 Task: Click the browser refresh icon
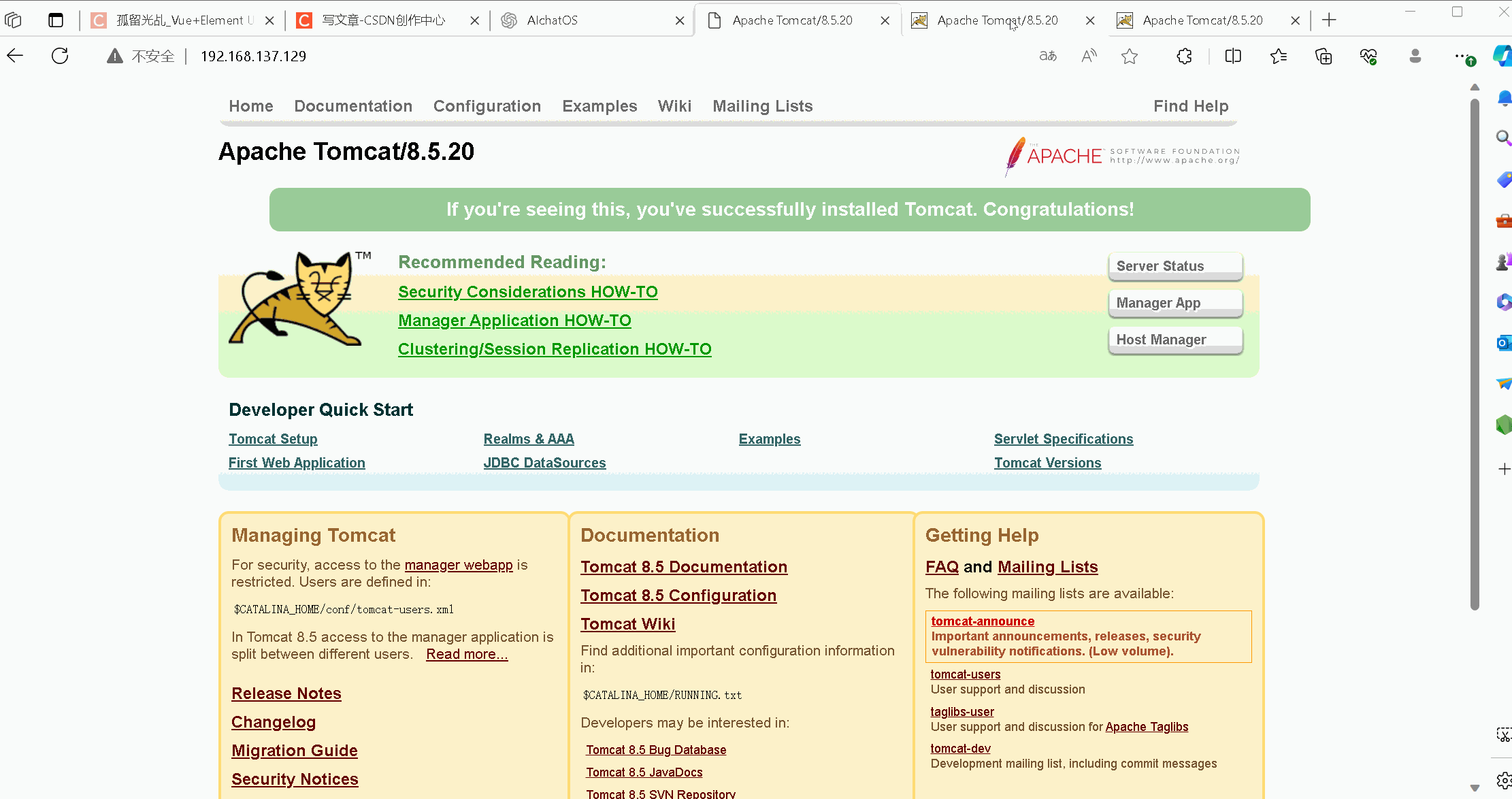(x=59, y=56)
